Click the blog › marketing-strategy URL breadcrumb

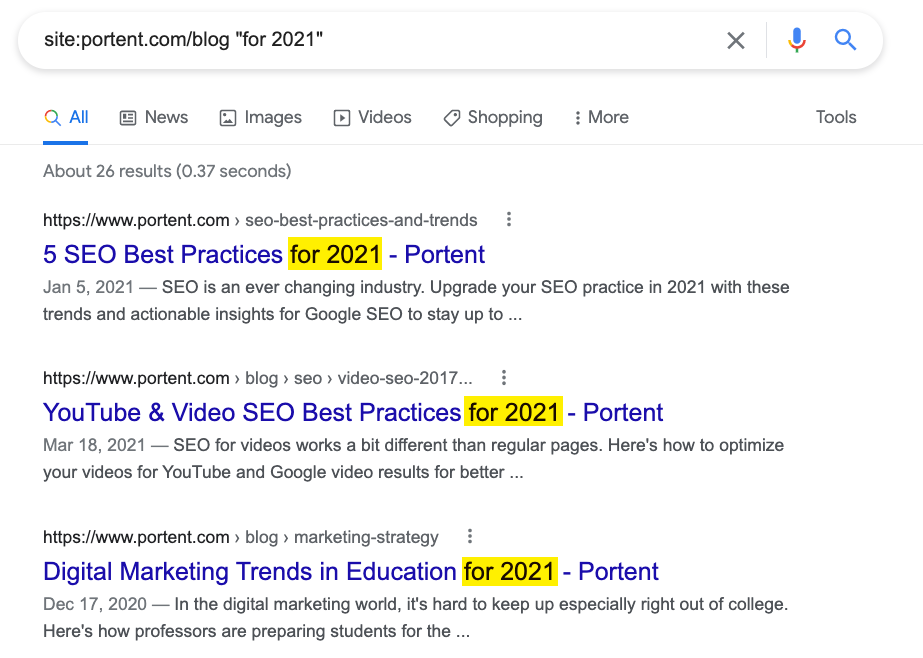(x=341, y=537)
